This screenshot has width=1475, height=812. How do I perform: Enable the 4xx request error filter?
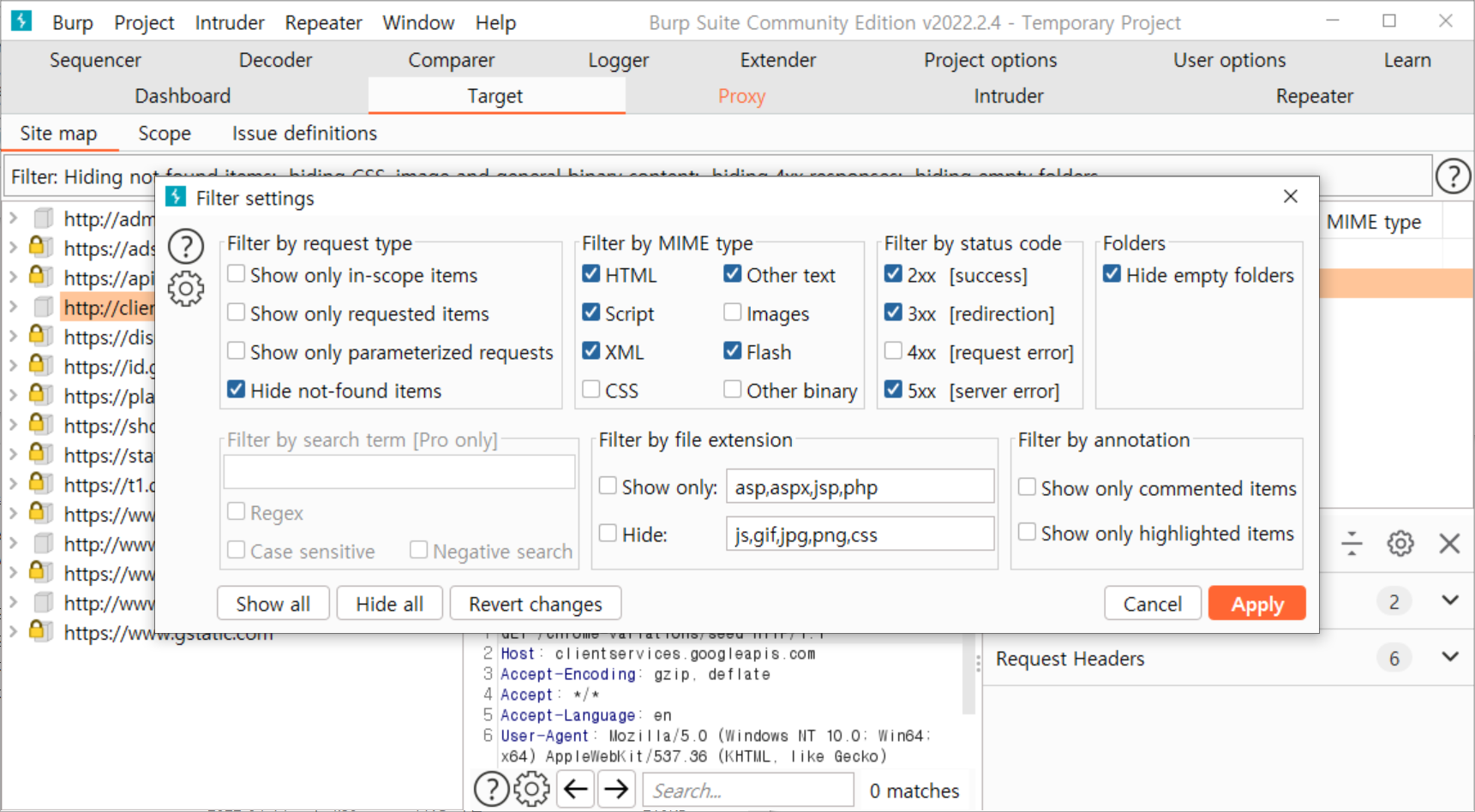pyautogui.click(x=893, y=351)
